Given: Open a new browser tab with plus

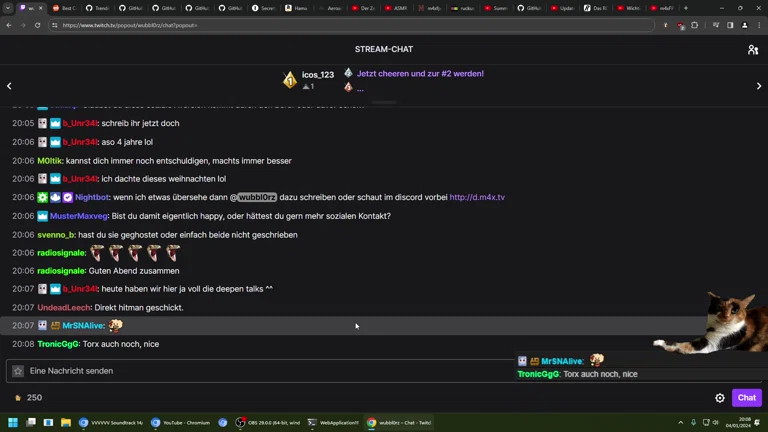Looking at the screenshot, I should 686,8.
